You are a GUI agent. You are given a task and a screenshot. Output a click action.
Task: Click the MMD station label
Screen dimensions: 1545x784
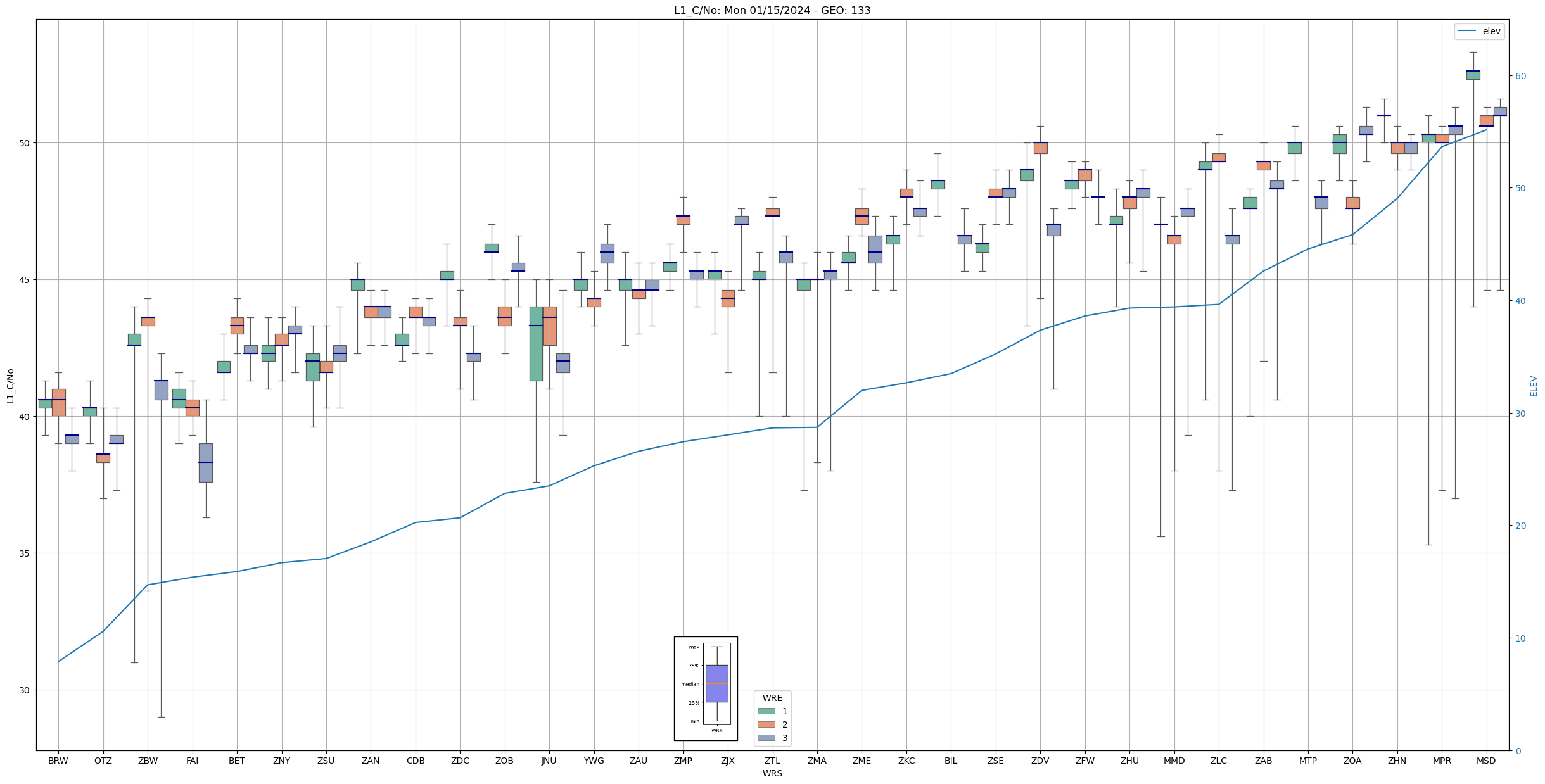coord(1174,761)
